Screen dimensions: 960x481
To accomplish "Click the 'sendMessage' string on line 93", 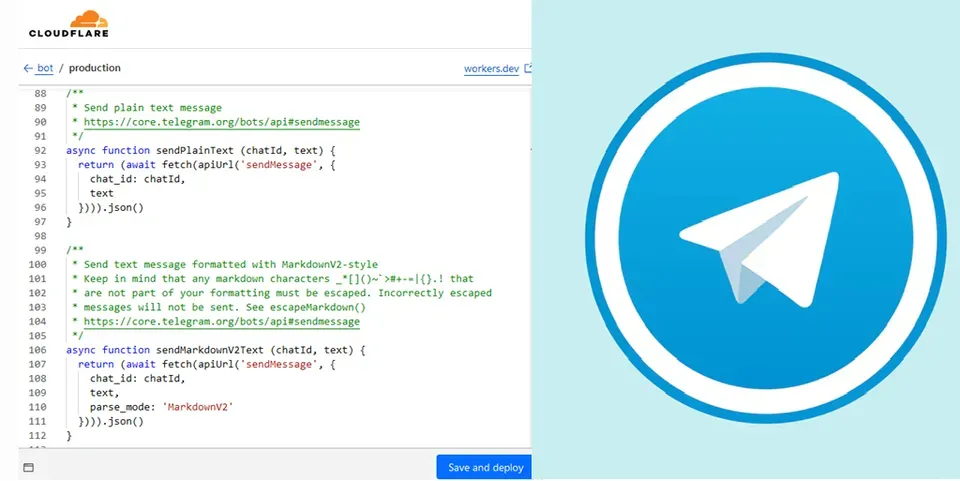I will (279, 165).
